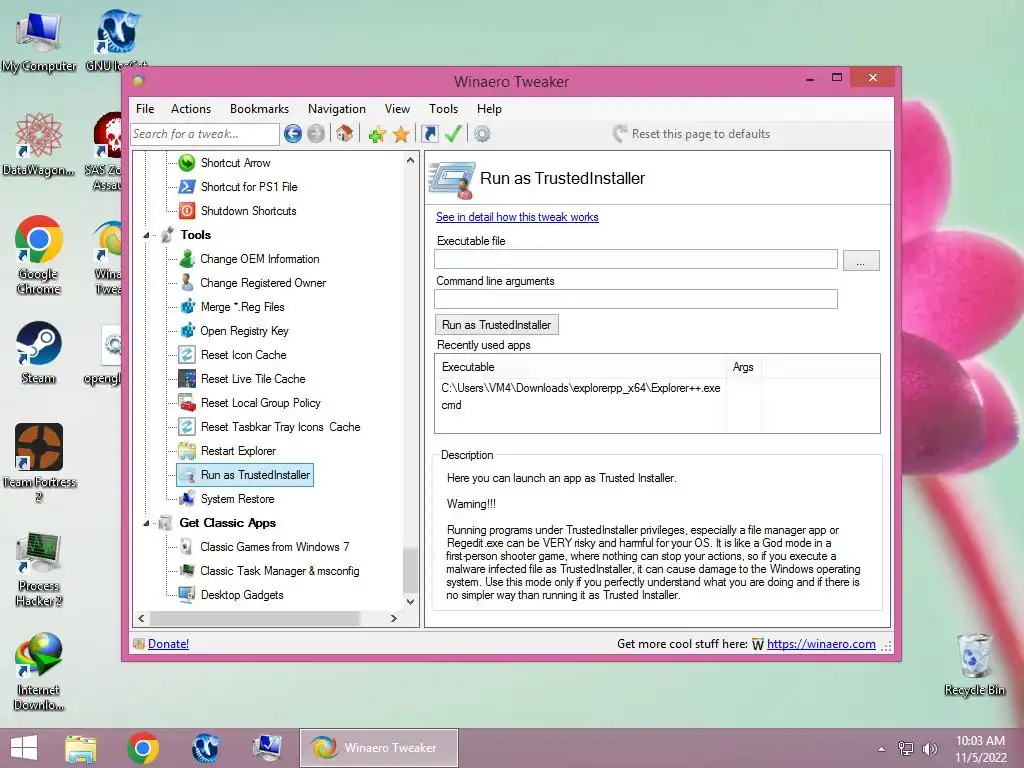Viewport: 1024px width, 768px height.
Task: Click tree horizontal scrollbar left arrow
Action: coord(141,618)
